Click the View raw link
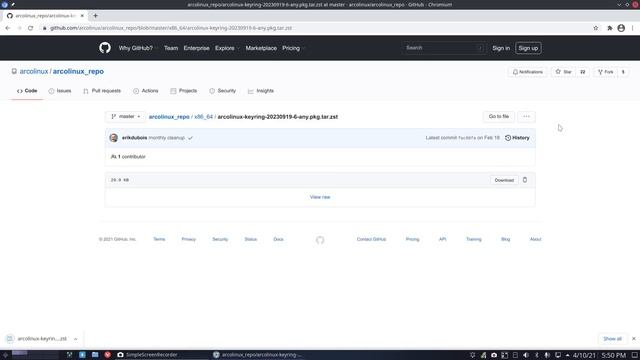 320,197
